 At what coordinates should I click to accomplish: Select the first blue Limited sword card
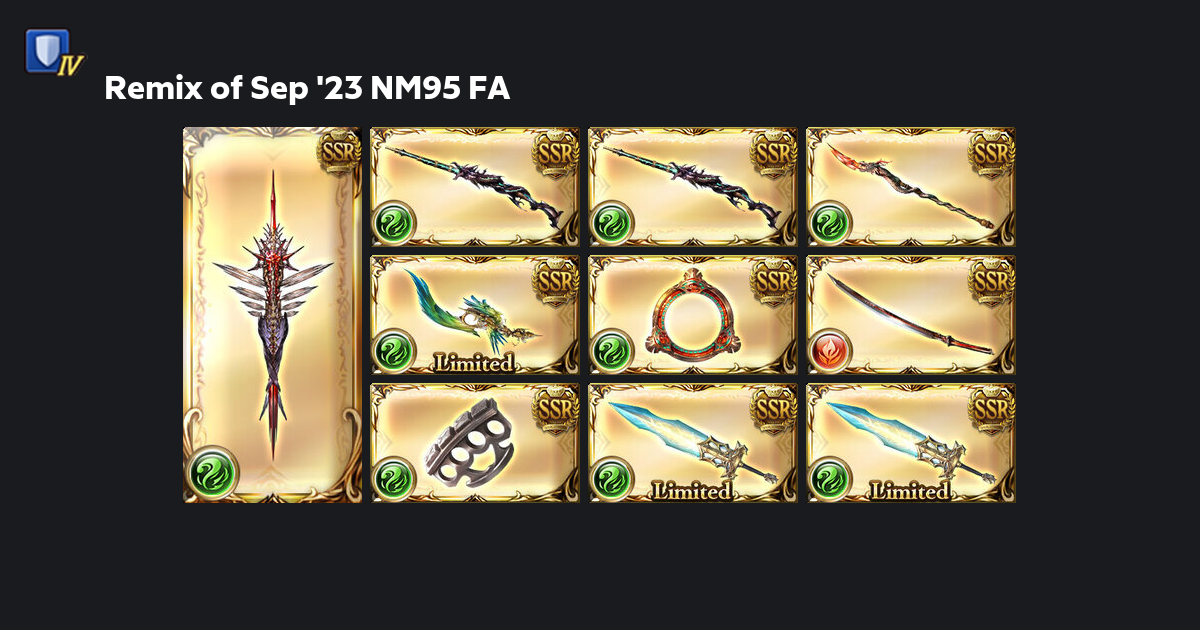pyautogui.click(x=693, y=443)
